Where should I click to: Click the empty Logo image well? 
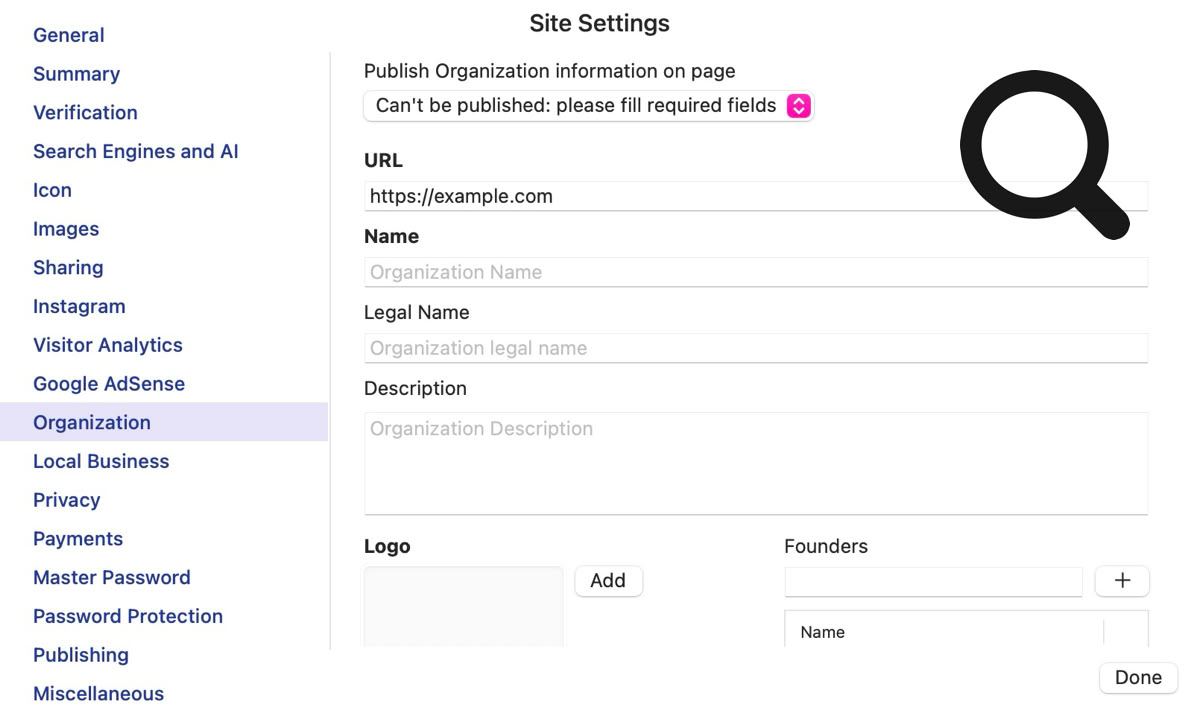tap(463, 607)
